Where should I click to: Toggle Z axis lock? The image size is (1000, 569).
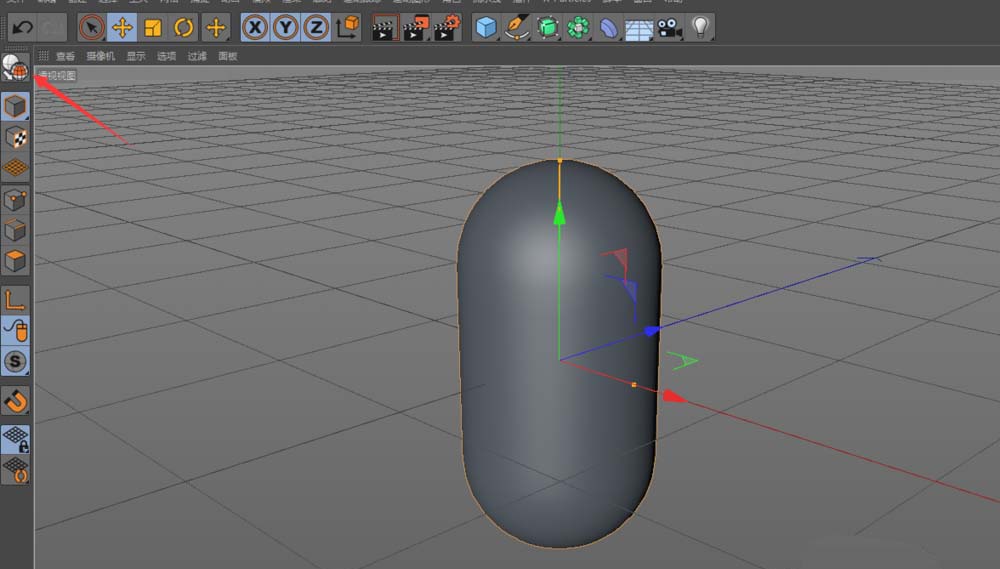click(x=316, y=27)
